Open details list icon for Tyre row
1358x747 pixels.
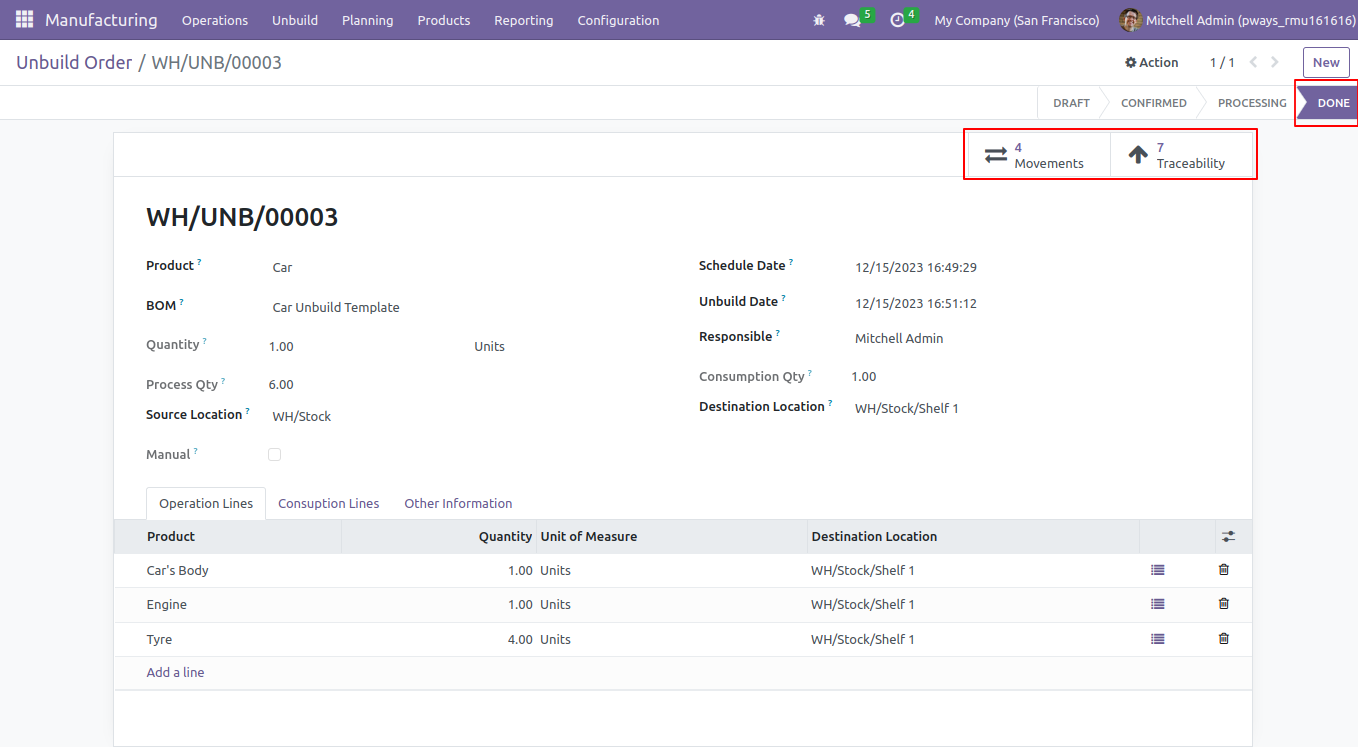pos(1158,638)
